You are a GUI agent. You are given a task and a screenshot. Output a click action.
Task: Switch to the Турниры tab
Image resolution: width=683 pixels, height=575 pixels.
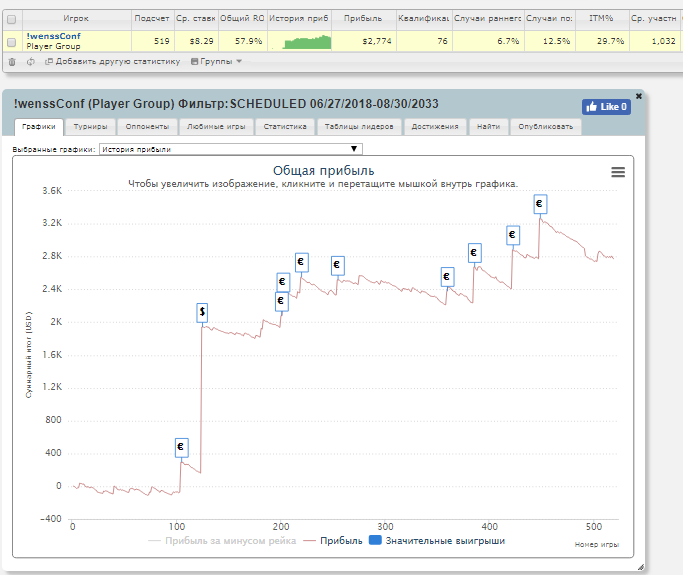(x=90, y=127)
